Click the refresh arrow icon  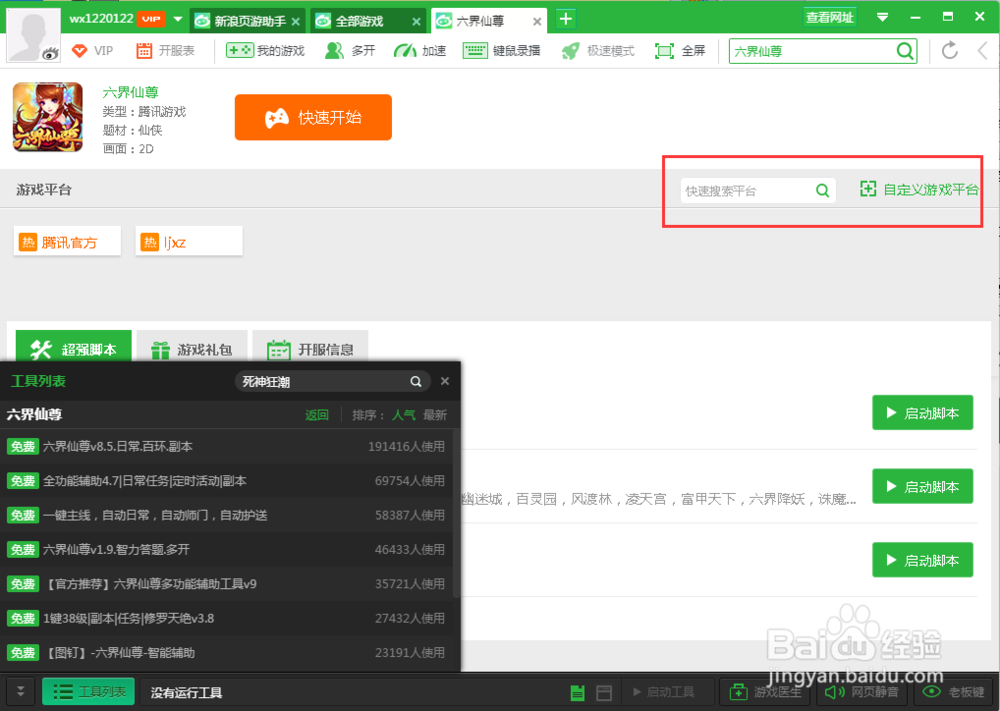coord(950,50)
